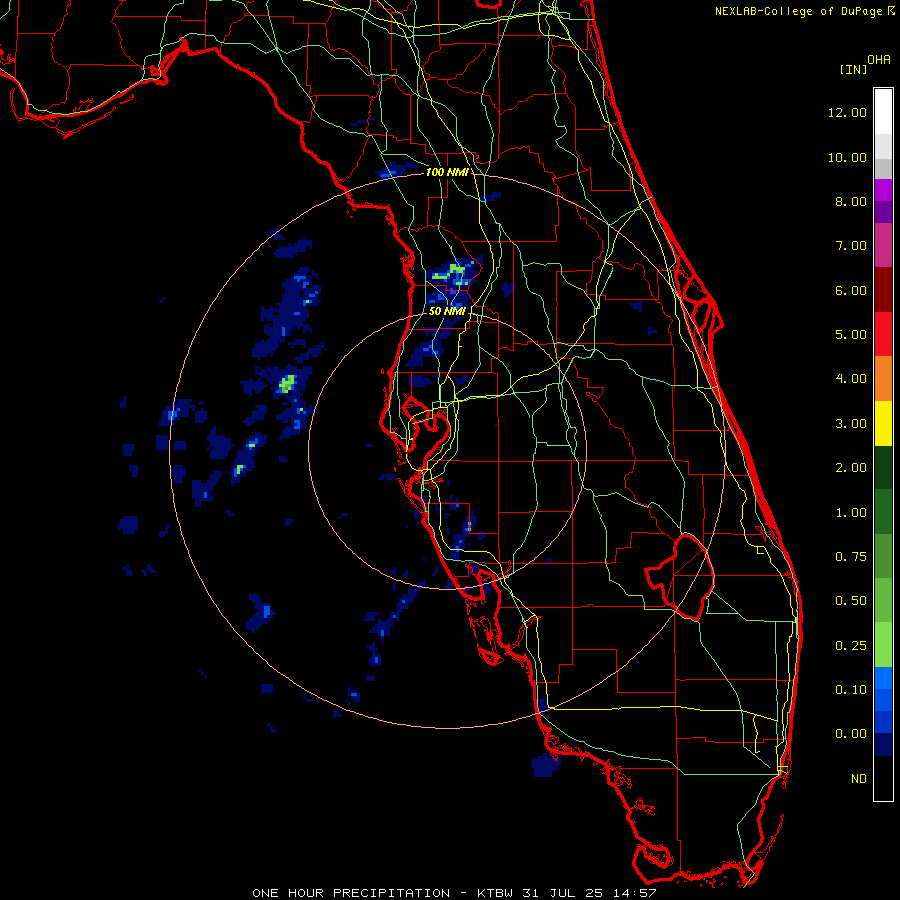The image size is (900, 900).
Task: Click the 3.00 legend value
Action: click(x=851, y=424)
